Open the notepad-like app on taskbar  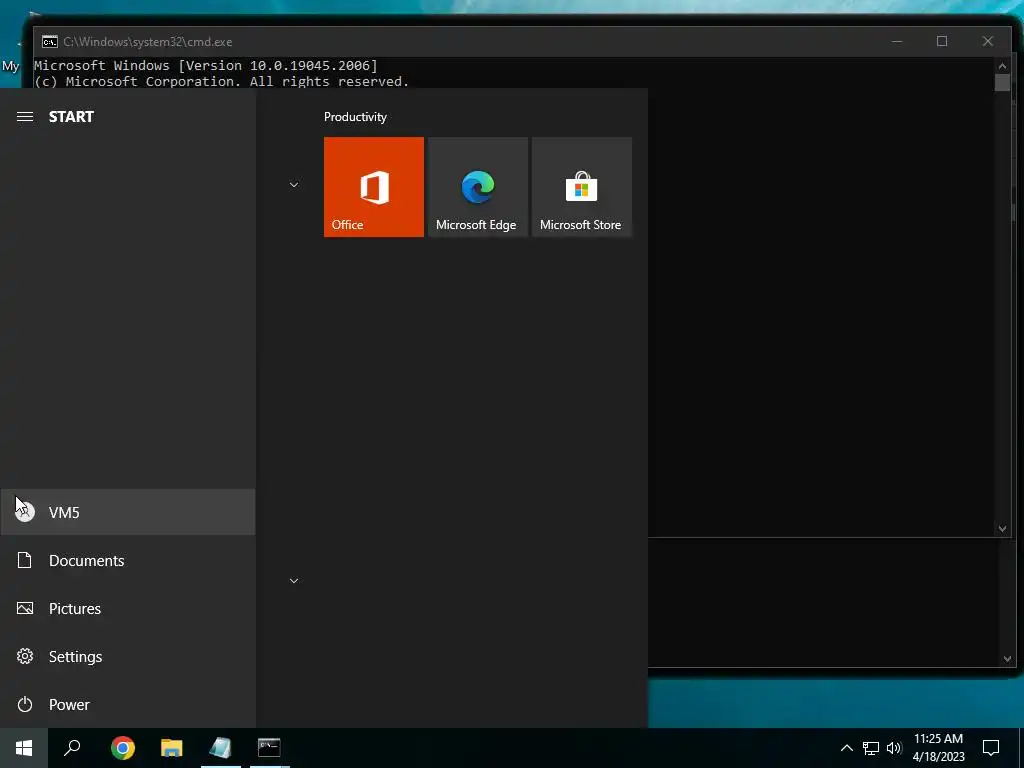click(x=221, y=747)
